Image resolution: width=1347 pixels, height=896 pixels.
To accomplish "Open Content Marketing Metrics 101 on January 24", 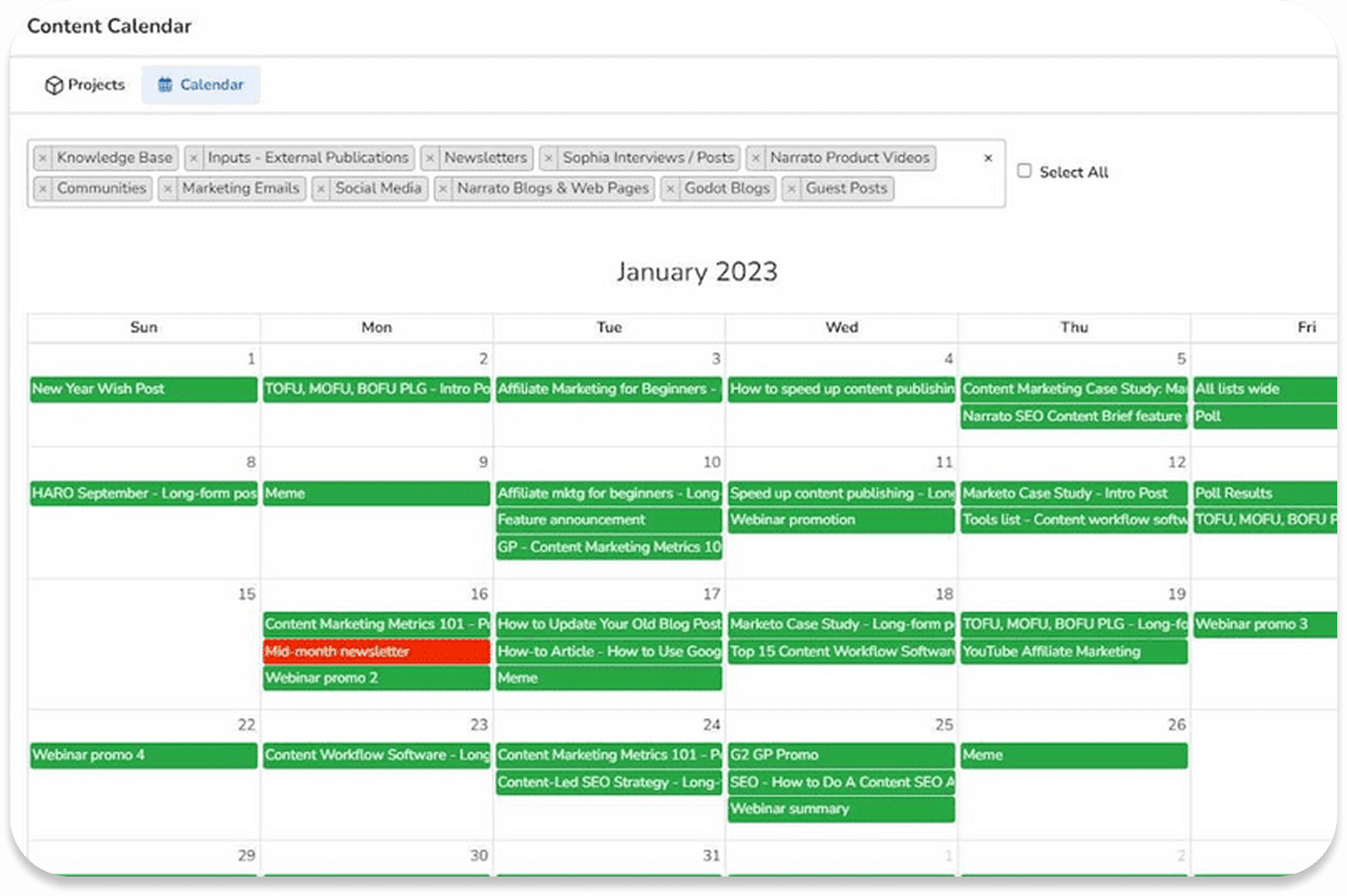I will (x=609, y=755).
